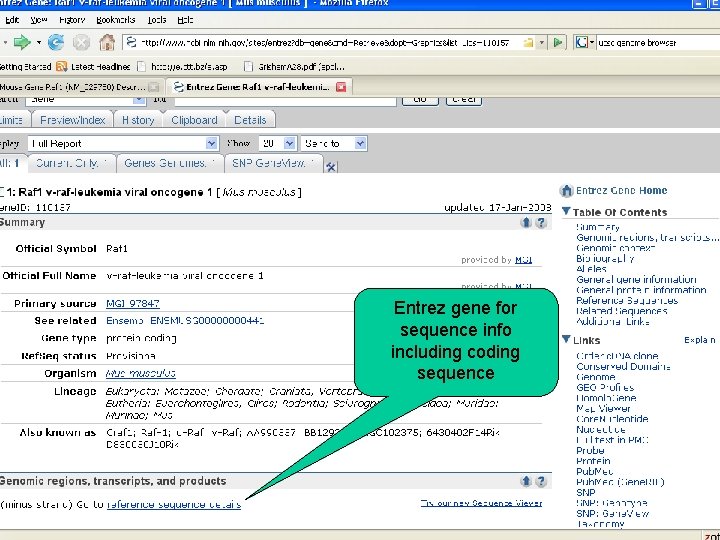Click the search engine icon in the search box

(581, 43)
